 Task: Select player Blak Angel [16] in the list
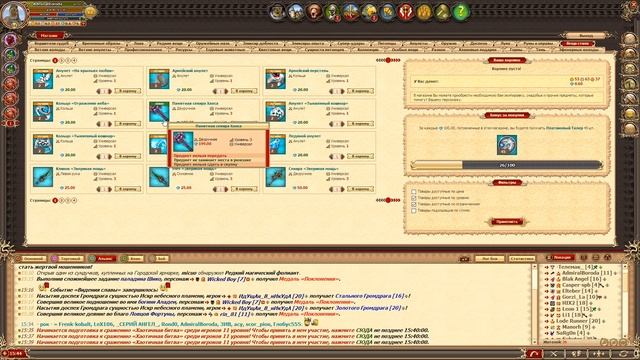point(582,279)
